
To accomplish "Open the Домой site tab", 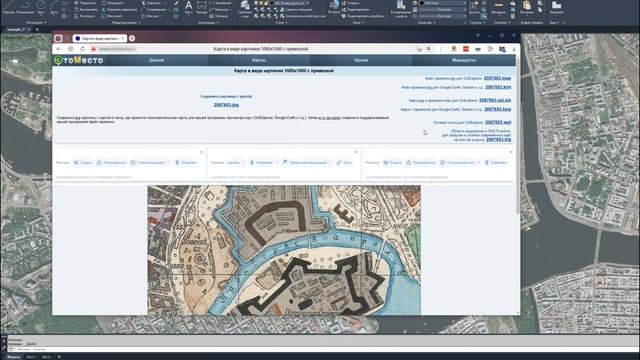I will 156,60.
